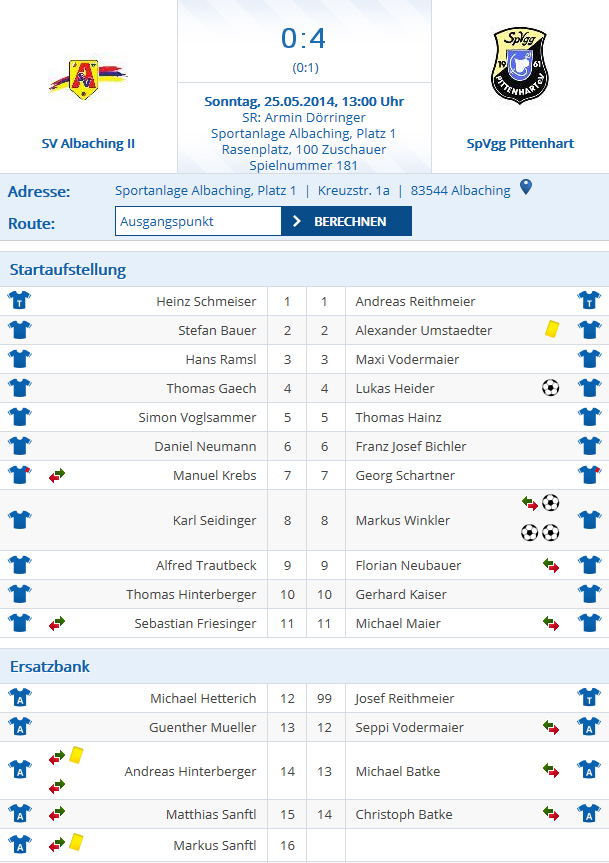This screenshot has width=609, height=863.
Task: Click the substitution icon for Florian Neubauer
Action: [x=550, y=566]
